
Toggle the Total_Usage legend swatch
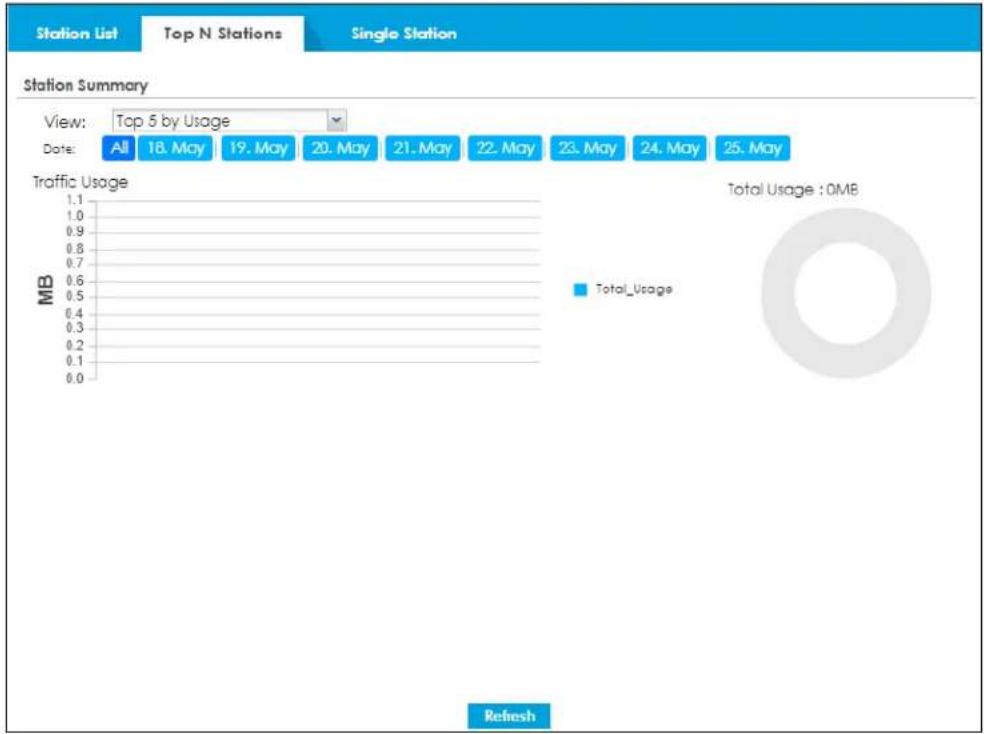[x=580, y=289]
